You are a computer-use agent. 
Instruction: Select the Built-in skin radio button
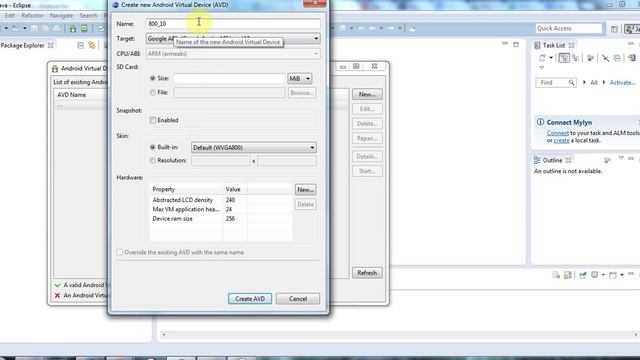tap(153, 147)
